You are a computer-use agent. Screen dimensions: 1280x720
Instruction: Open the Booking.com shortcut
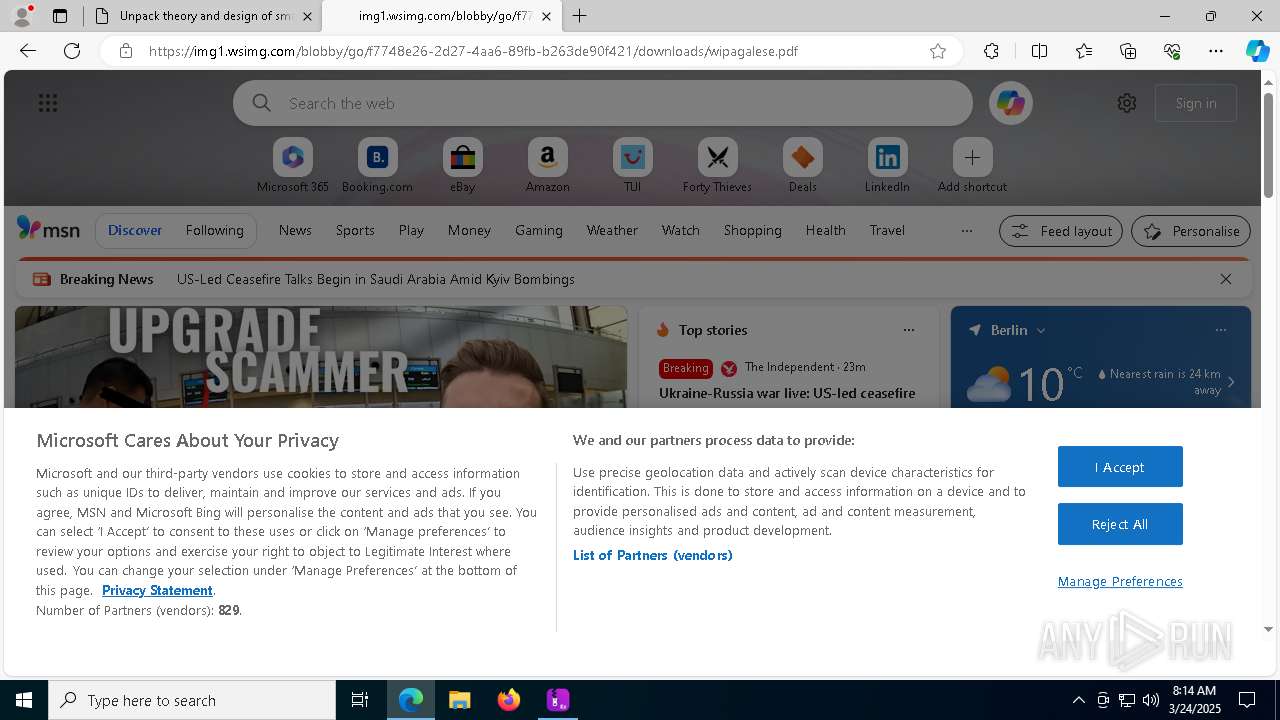(377, 166)
